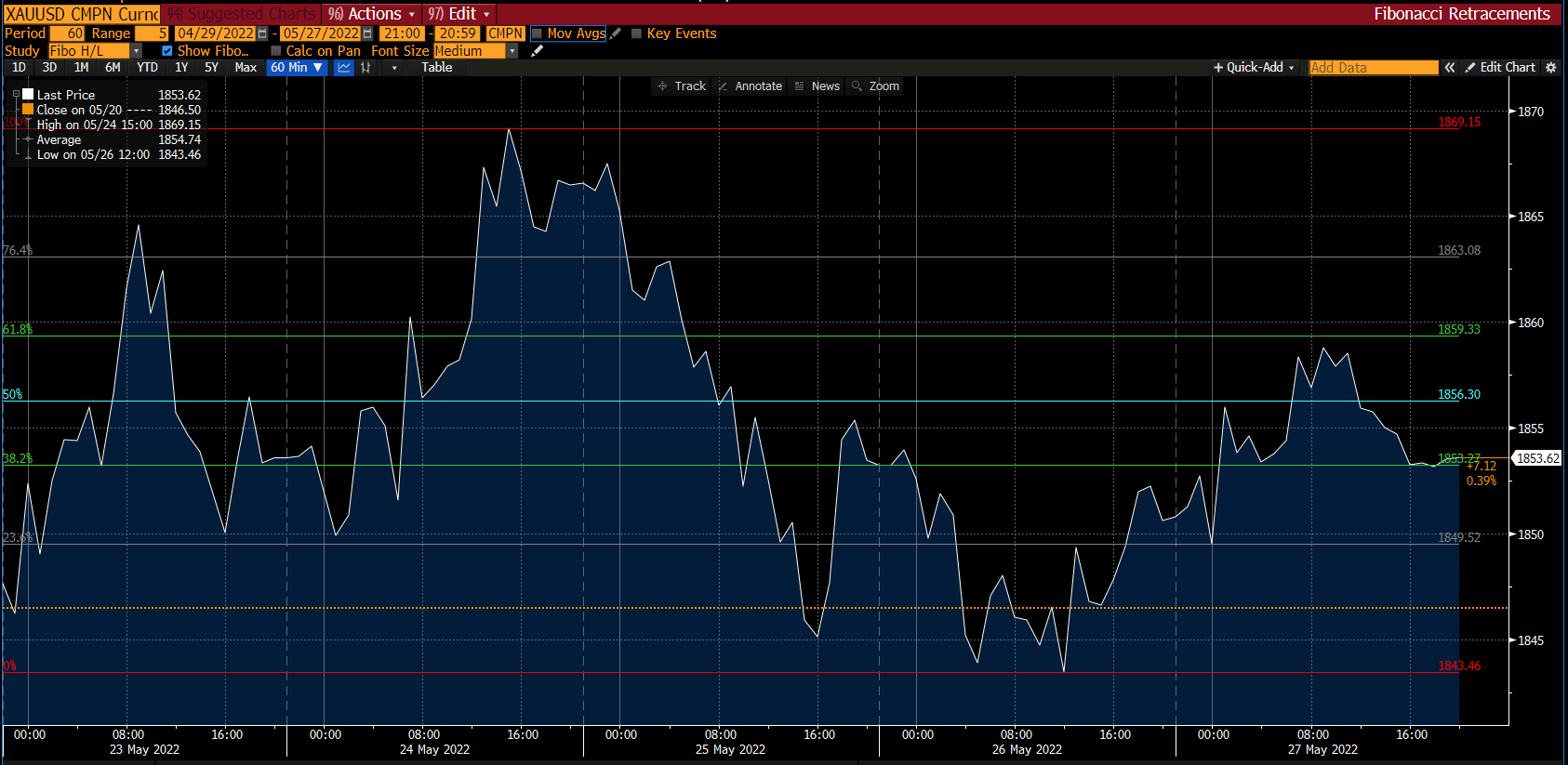Image resolution: width=1568 pixels, height=765 pixels.
Task: Select the line chart type icon
Action: (x=344, y=68)
